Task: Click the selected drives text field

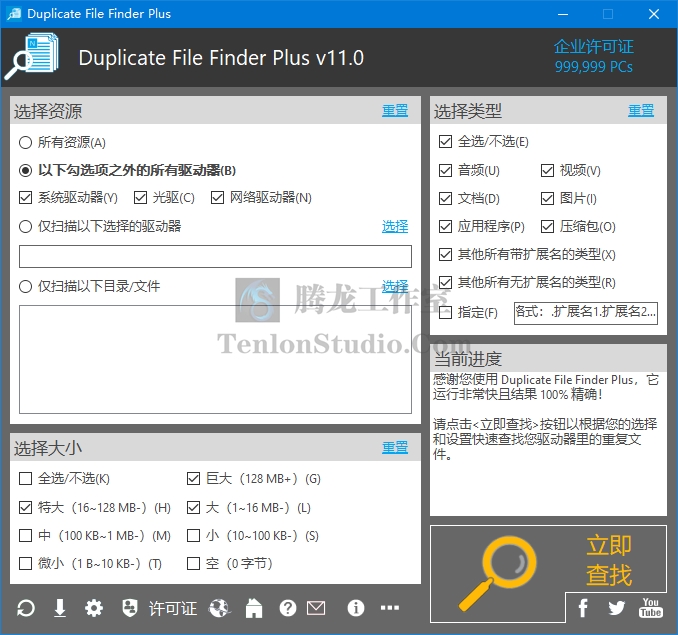Action: click(215, 256)
